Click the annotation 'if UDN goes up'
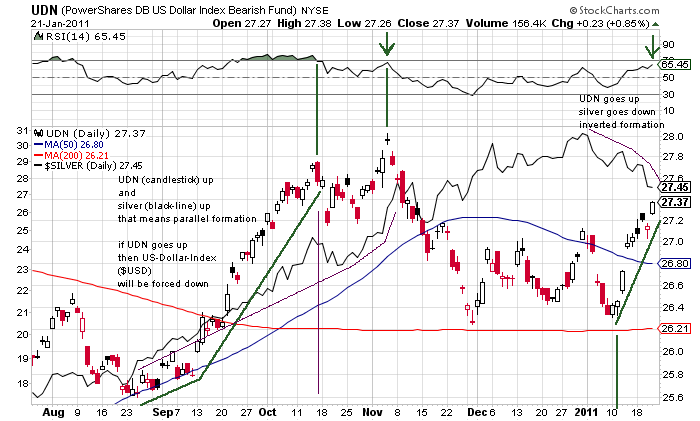The width and height of the screenshot is (700, 421). click(153, 245)
